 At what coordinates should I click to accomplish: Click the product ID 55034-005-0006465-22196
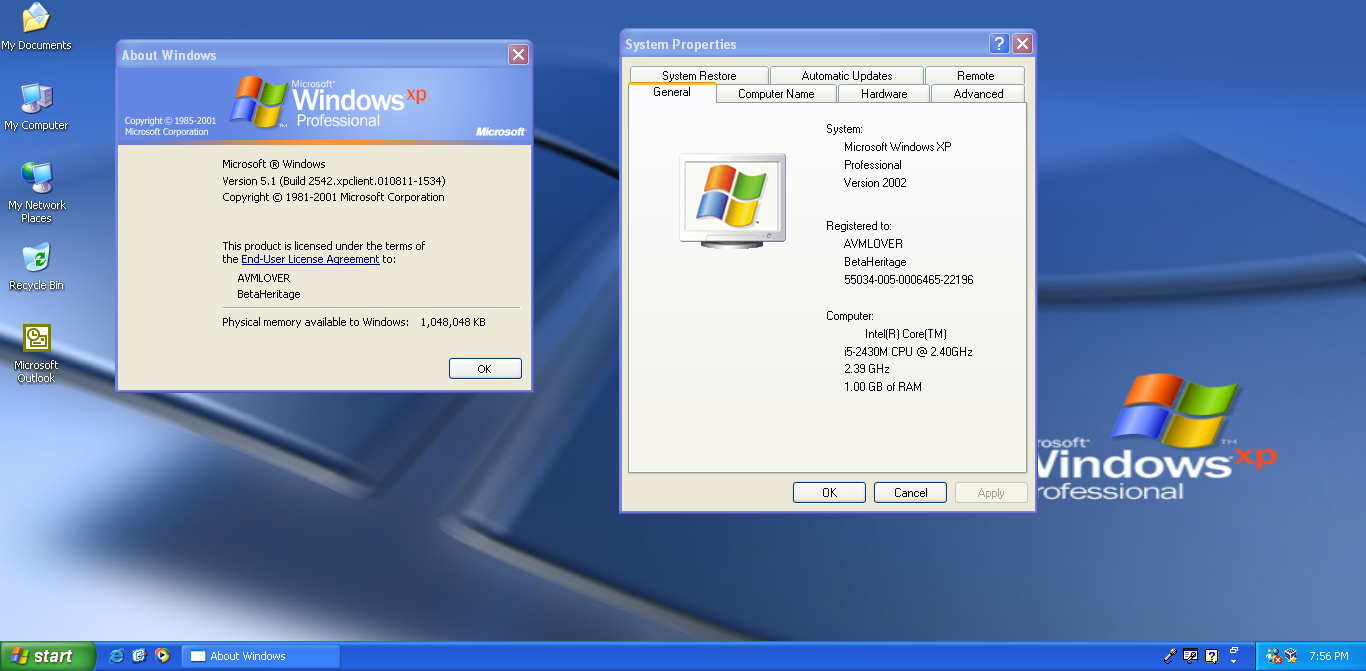[909, 280]
